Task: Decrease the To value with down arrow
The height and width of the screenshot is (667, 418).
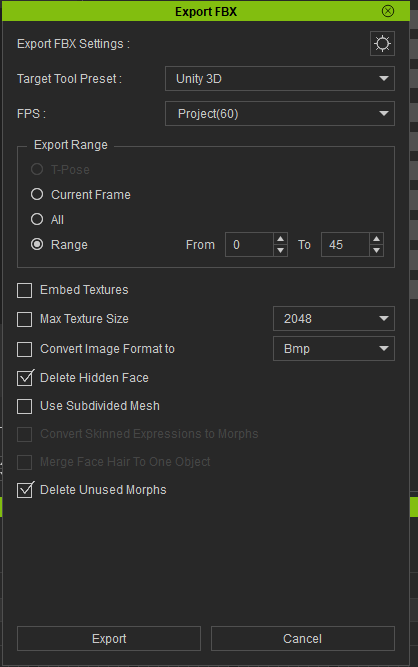Action: coord(376,251)
